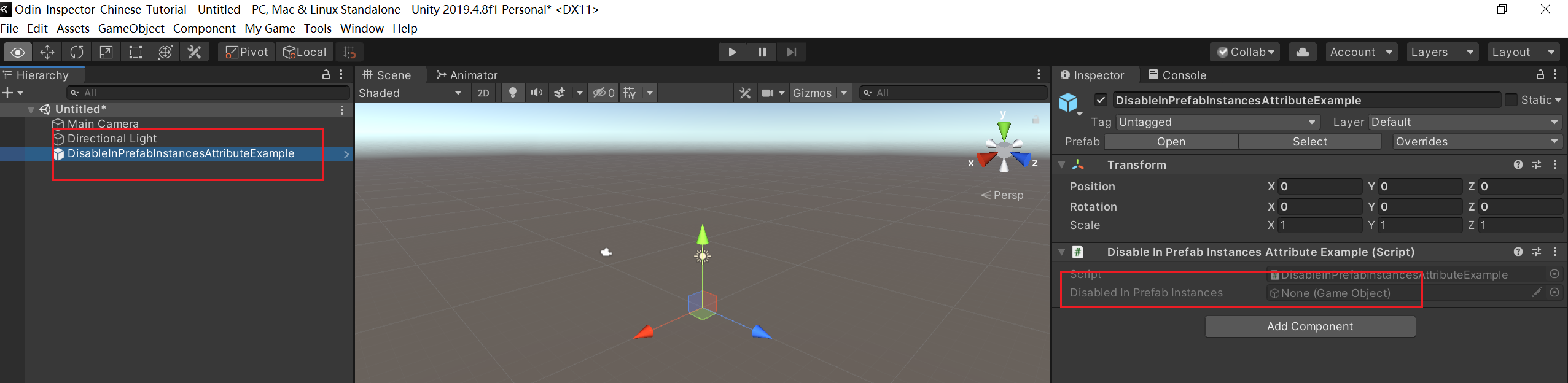Screen dimensions: 1568x383
Task: Start Play mode
Action: (x=732, y=52)
